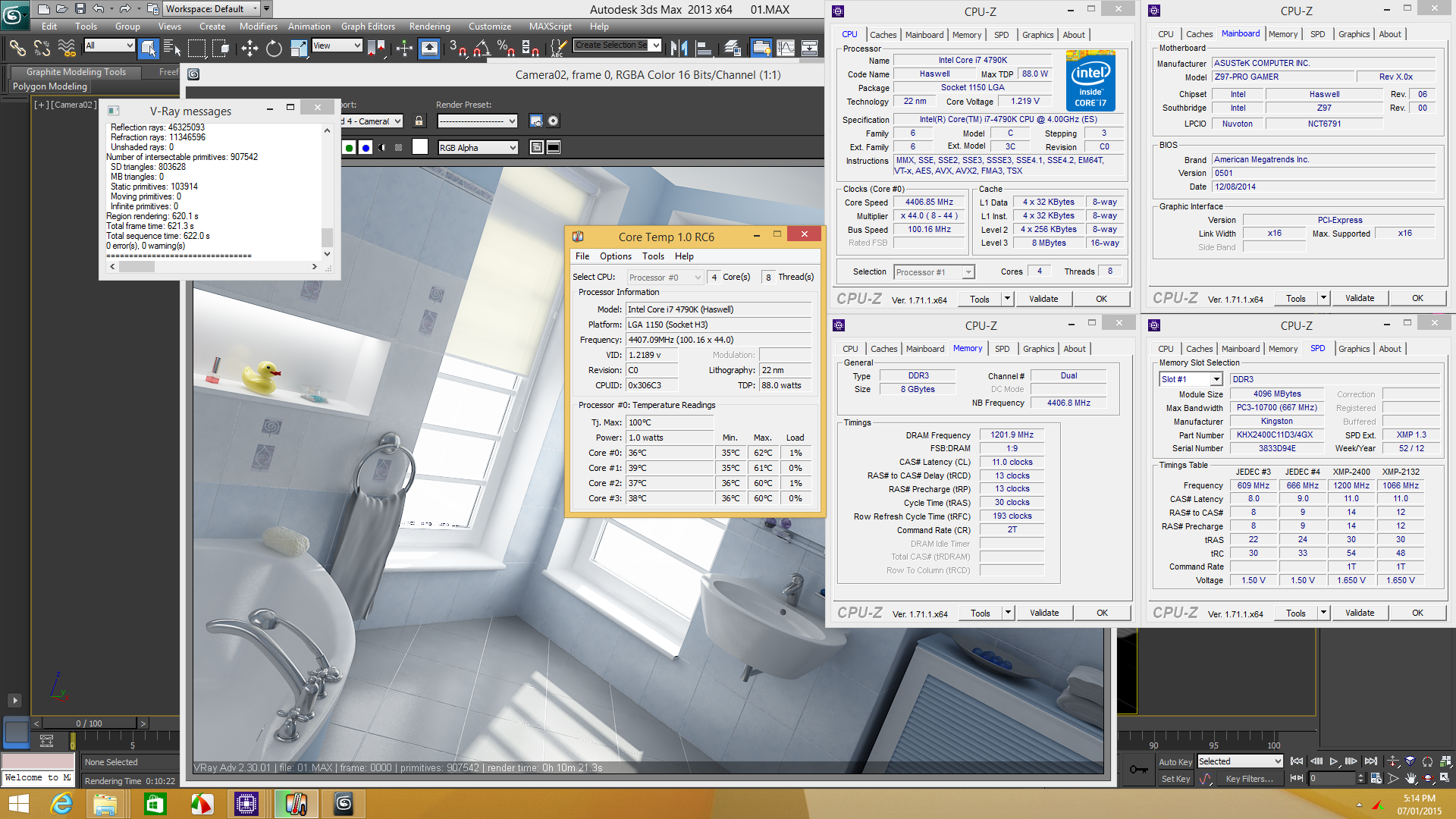Image resolution: width=1456 pixels, height=819 pixels.
Task: Click the Save File icon in 3ds Max
Action: click(80, 9)
